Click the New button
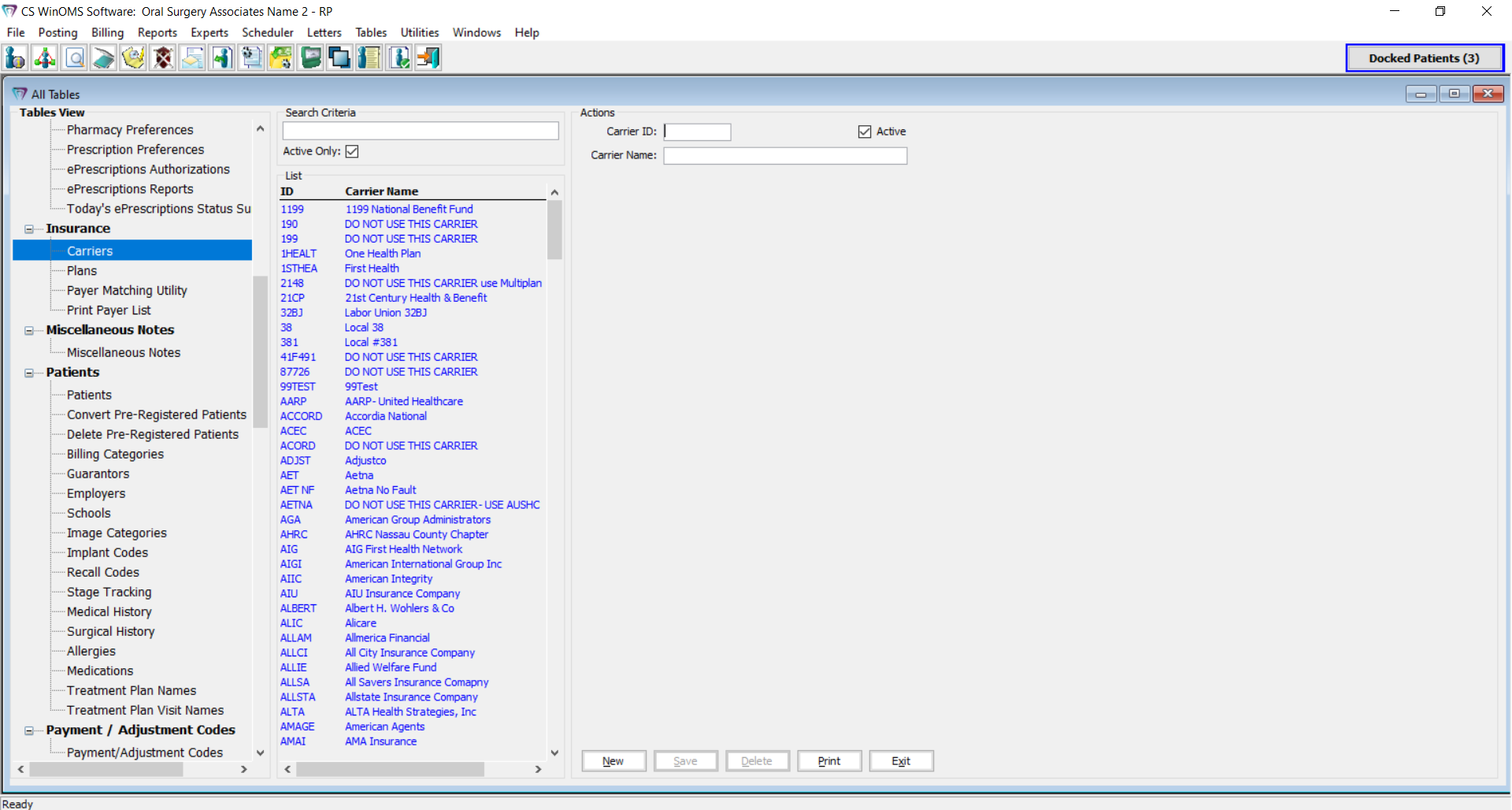 pos(613,761)
